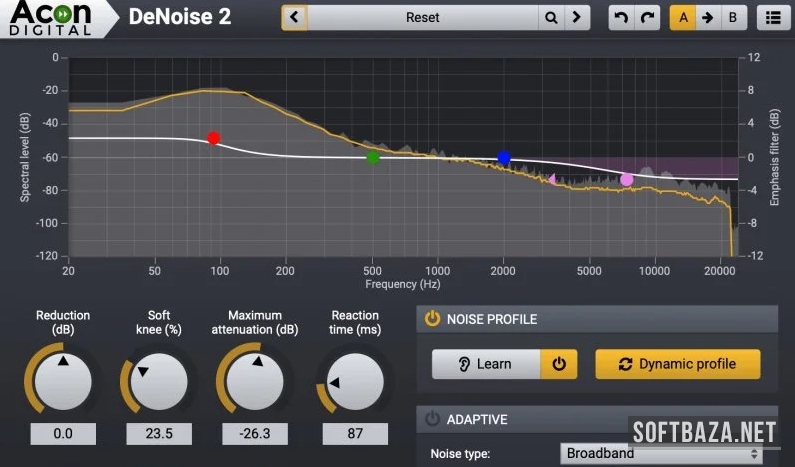
Task: Open the preset search magnifier
Action: click(x=550, y=18)
